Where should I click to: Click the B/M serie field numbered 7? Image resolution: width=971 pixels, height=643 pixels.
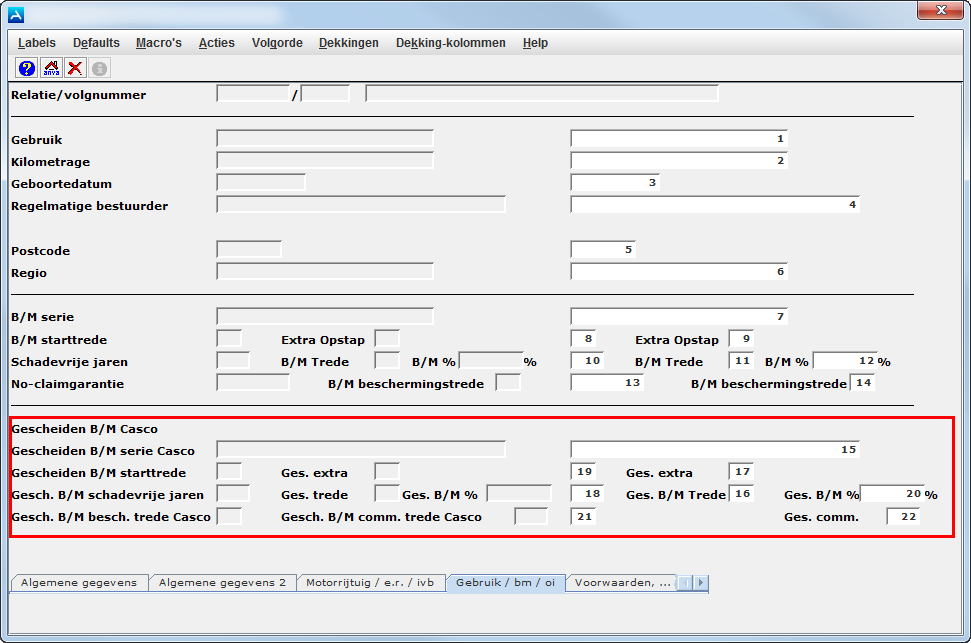pos(679,317)
